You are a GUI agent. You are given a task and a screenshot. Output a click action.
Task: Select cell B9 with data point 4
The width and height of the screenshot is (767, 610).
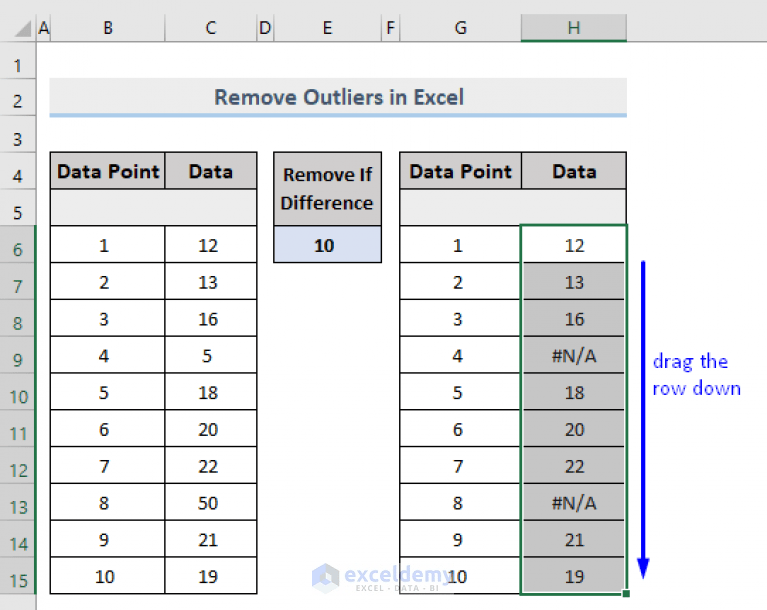[108, 355]
